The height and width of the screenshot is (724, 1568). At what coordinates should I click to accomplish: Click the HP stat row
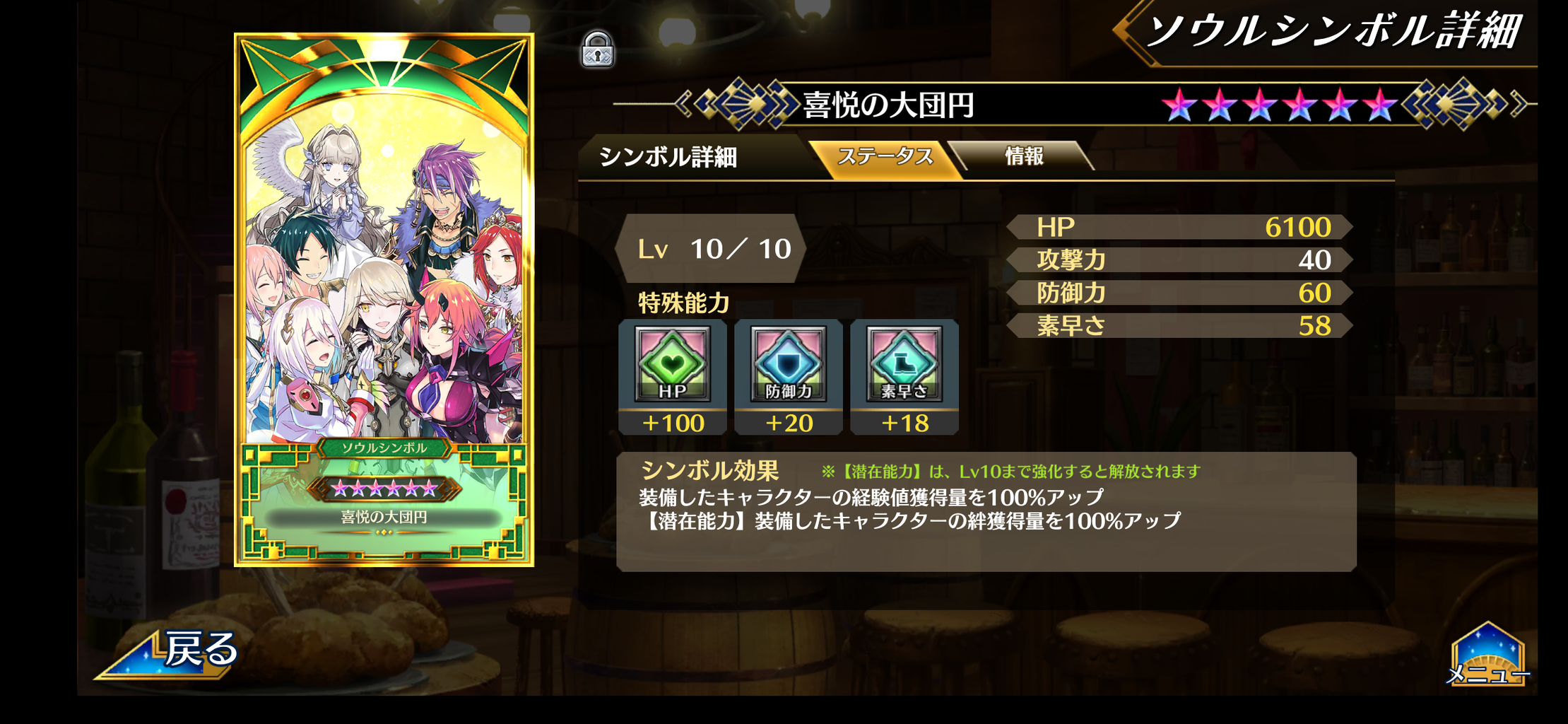pos(1179,227)
